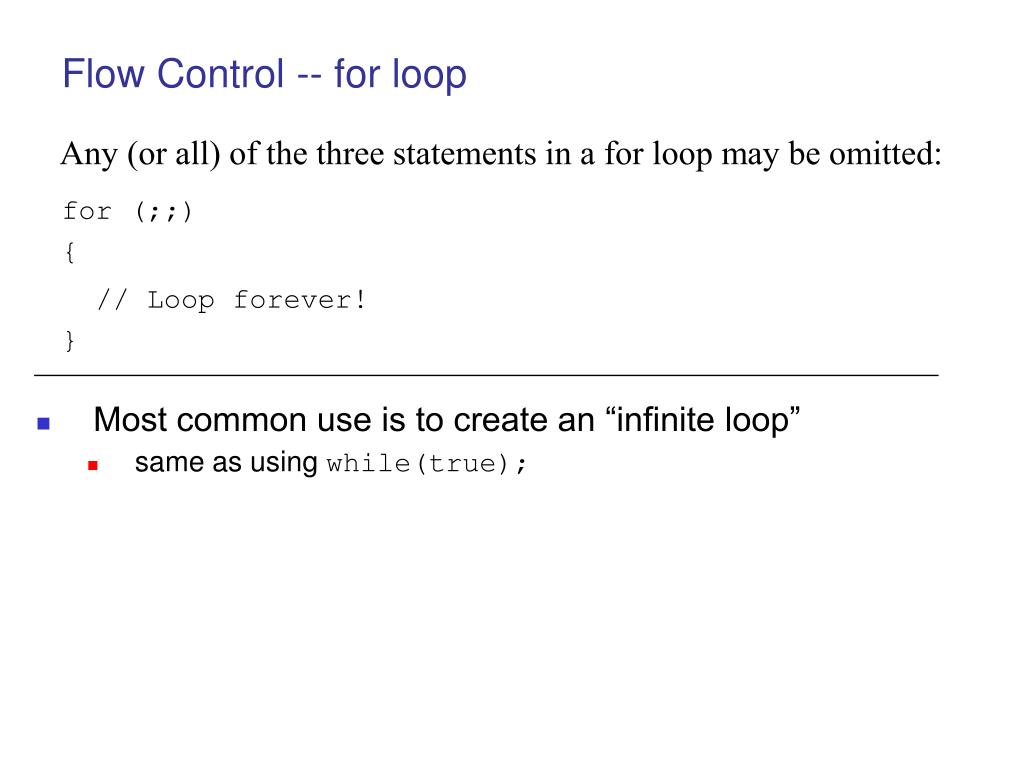
Task: Click the horizontal divider line
Action: point(486,376)
